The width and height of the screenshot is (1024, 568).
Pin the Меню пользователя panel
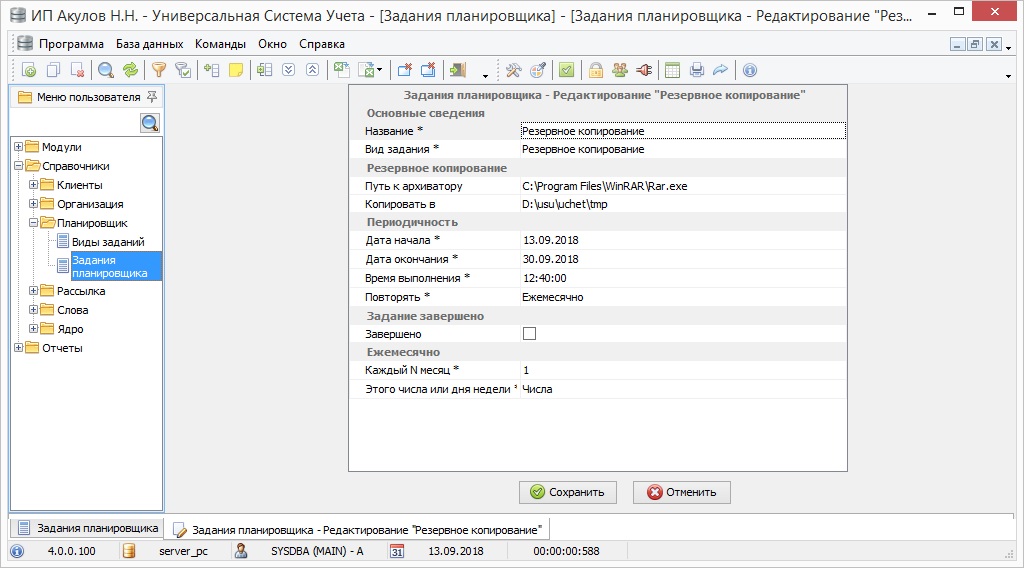(x=152, y=97)
